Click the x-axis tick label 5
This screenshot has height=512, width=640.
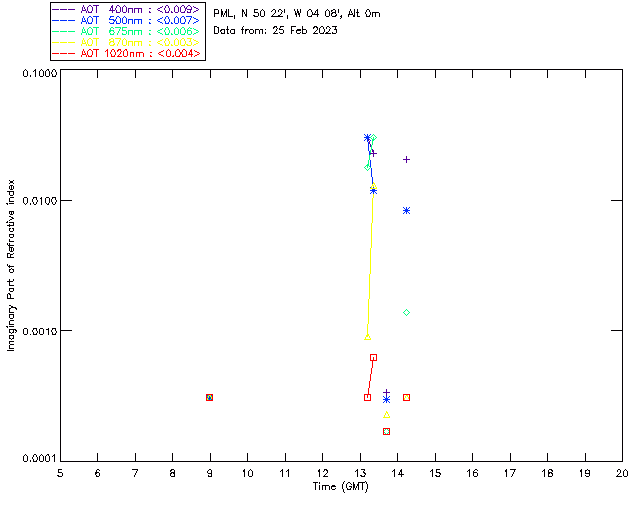(60, 473)
